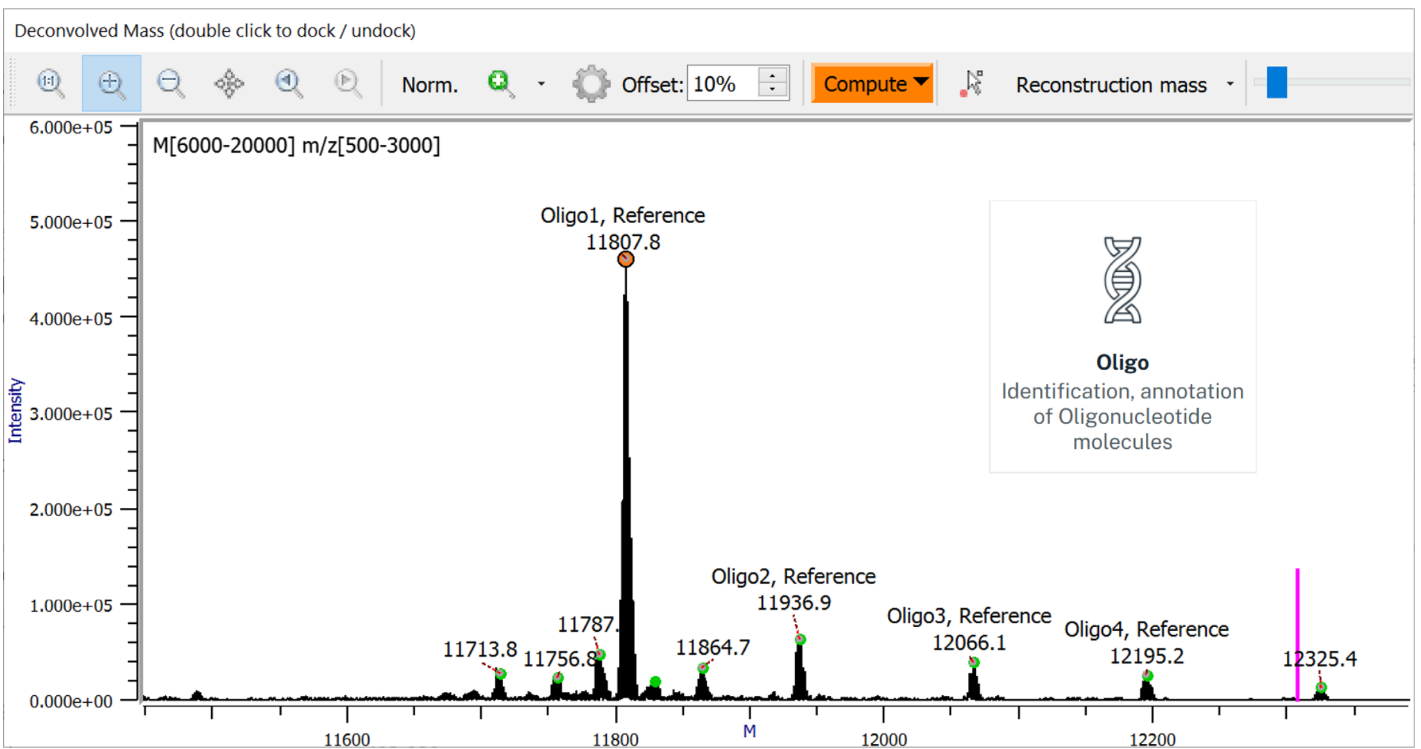Click the magenta vertical marker line

click(1297, 634)
